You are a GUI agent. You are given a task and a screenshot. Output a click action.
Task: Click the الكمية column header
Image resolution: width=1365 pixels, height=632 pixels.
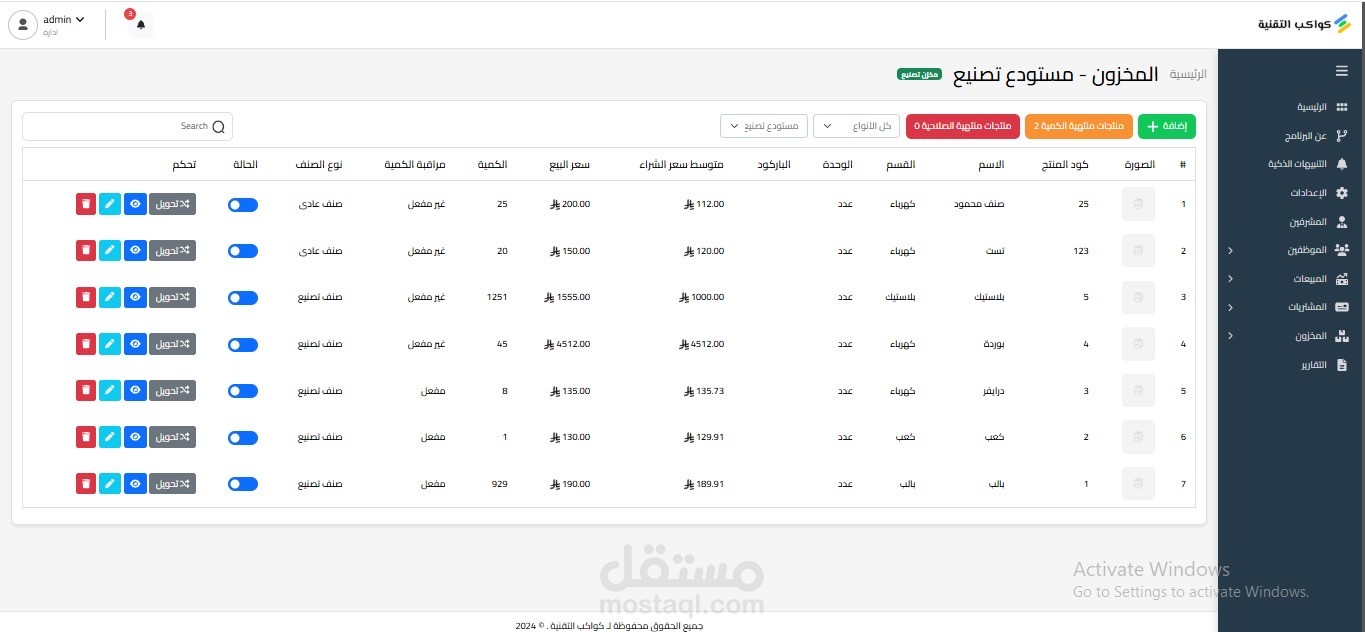point(493,164)
